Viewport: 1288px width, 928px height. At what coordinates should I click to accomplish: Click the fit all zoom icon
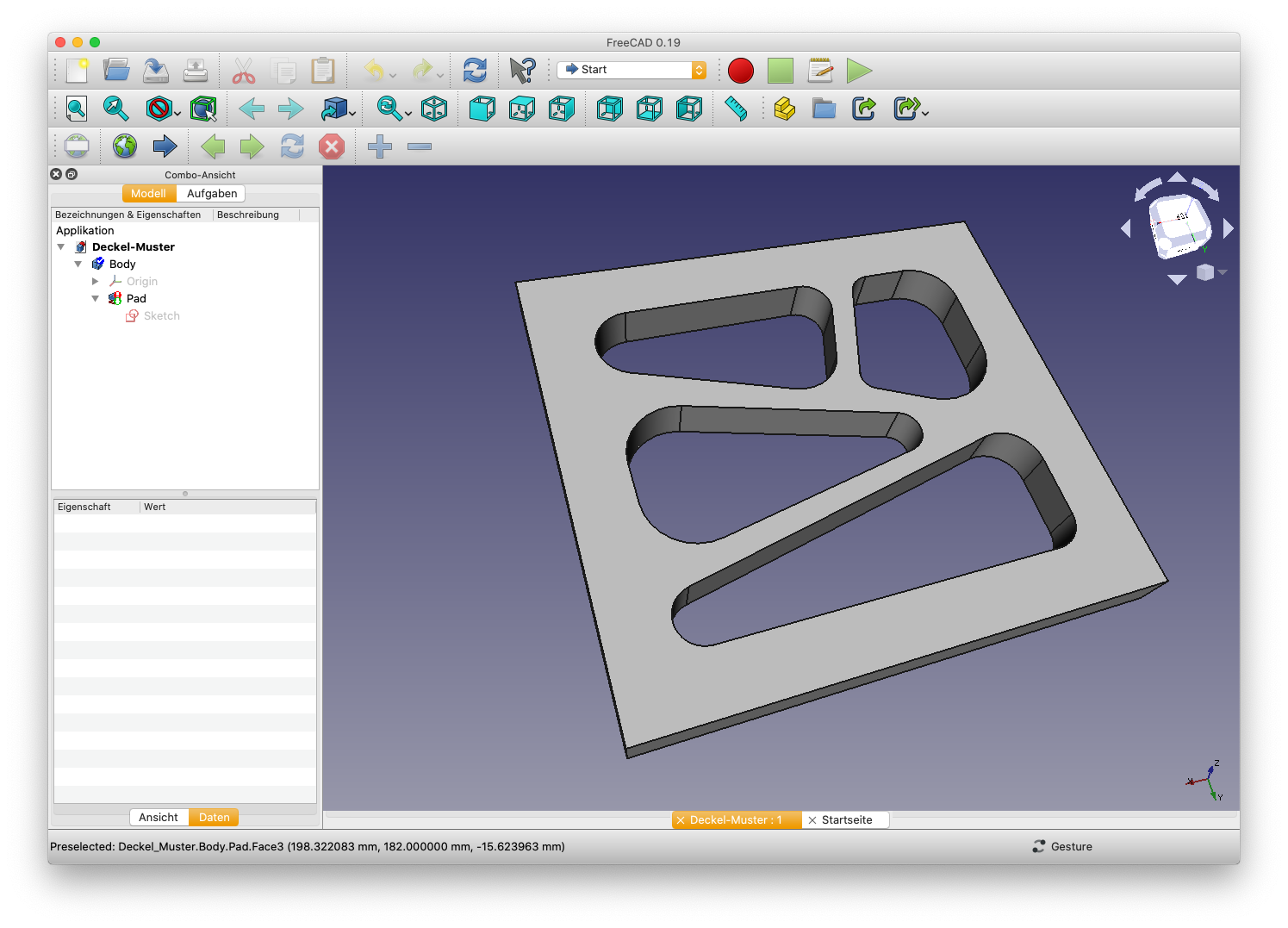[x=77, y=109]
